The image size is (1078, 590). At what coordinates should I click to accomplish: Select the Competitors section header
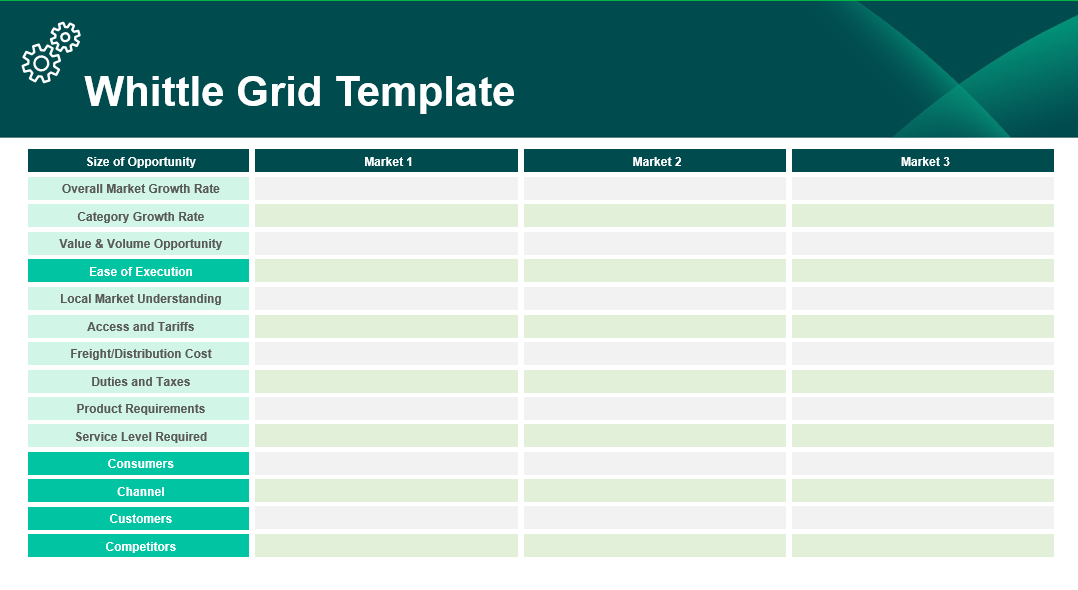pyautogui.click(x=139, y=546)
